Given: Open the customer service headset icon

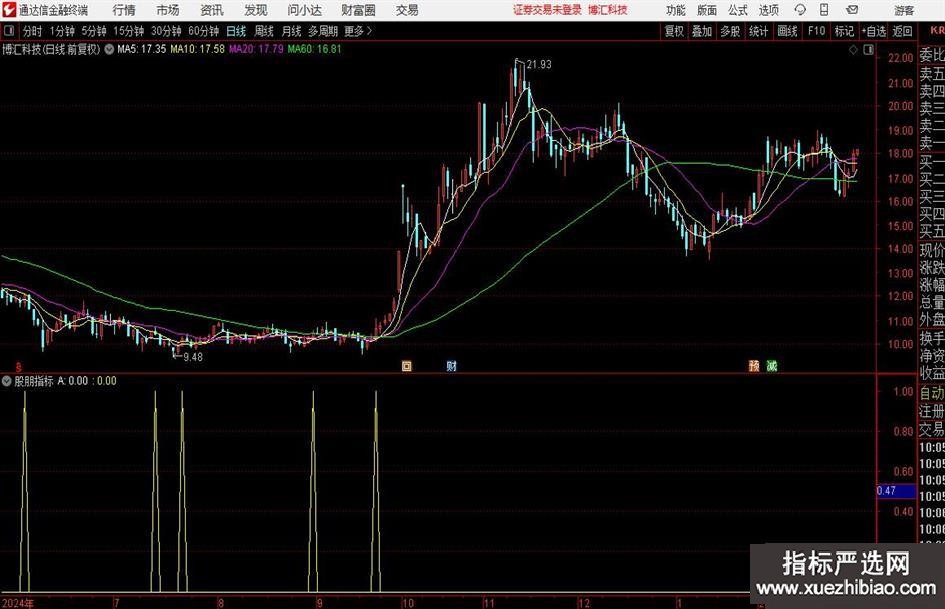Looking at the screenshot, I should point(800,10).
